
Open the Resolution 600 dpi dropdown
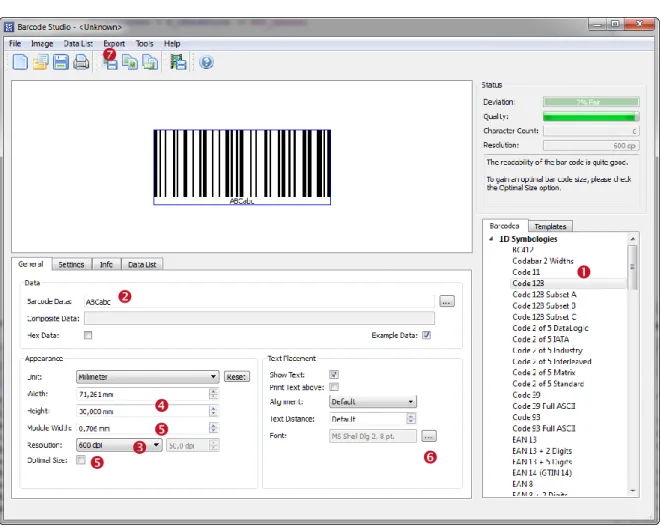pos(119,445)
